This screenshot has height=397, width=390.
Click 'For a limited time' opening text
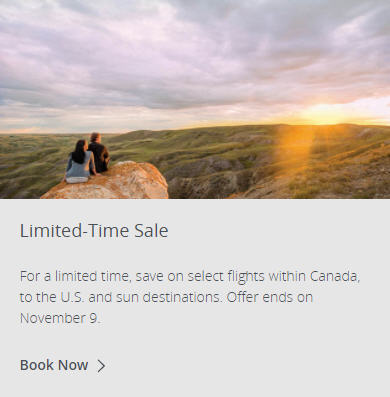click(x=75, y=276)
